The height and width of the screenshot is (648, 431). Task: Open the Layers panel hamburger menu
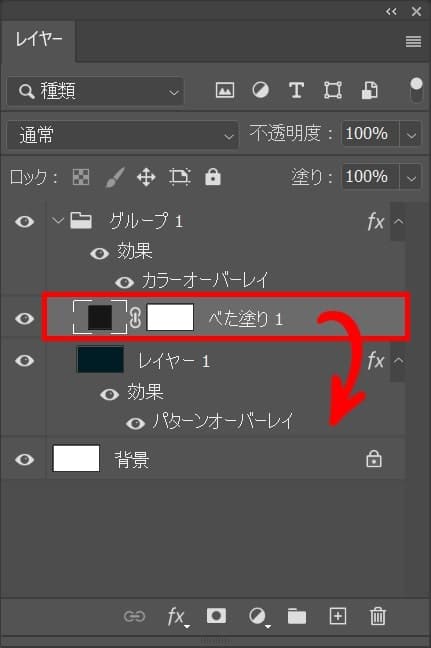pyautogui.click(x=413, y=41)
